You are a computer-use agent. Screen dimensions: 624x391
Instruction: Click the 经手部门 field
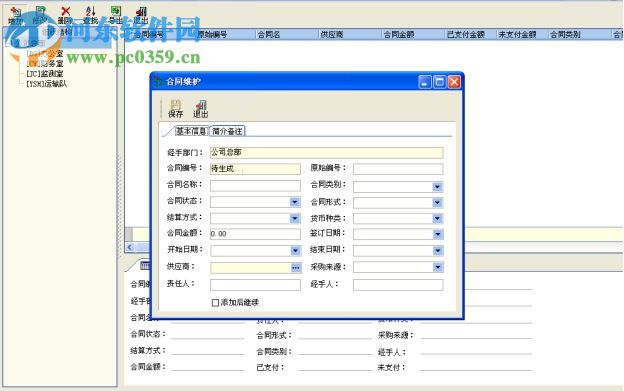click(326, 152)
